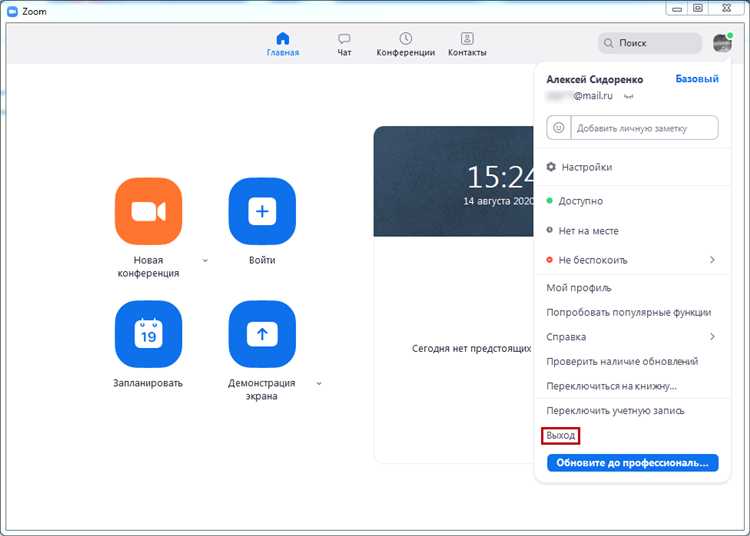The width and height of the screenshot is (750, 536).
Task: Click the Zoom logo in title bar
Action: pos(12,11)
